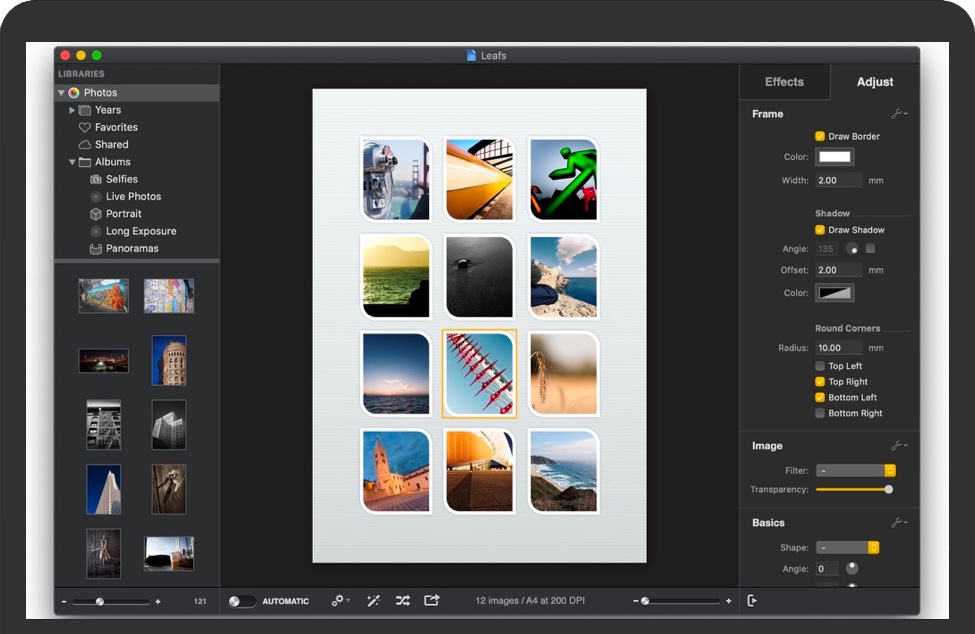Expand the Years tree item
Image resolution: width=975 pixels, height=634 pixels.
pyautogui.click(x=72, y=110)
